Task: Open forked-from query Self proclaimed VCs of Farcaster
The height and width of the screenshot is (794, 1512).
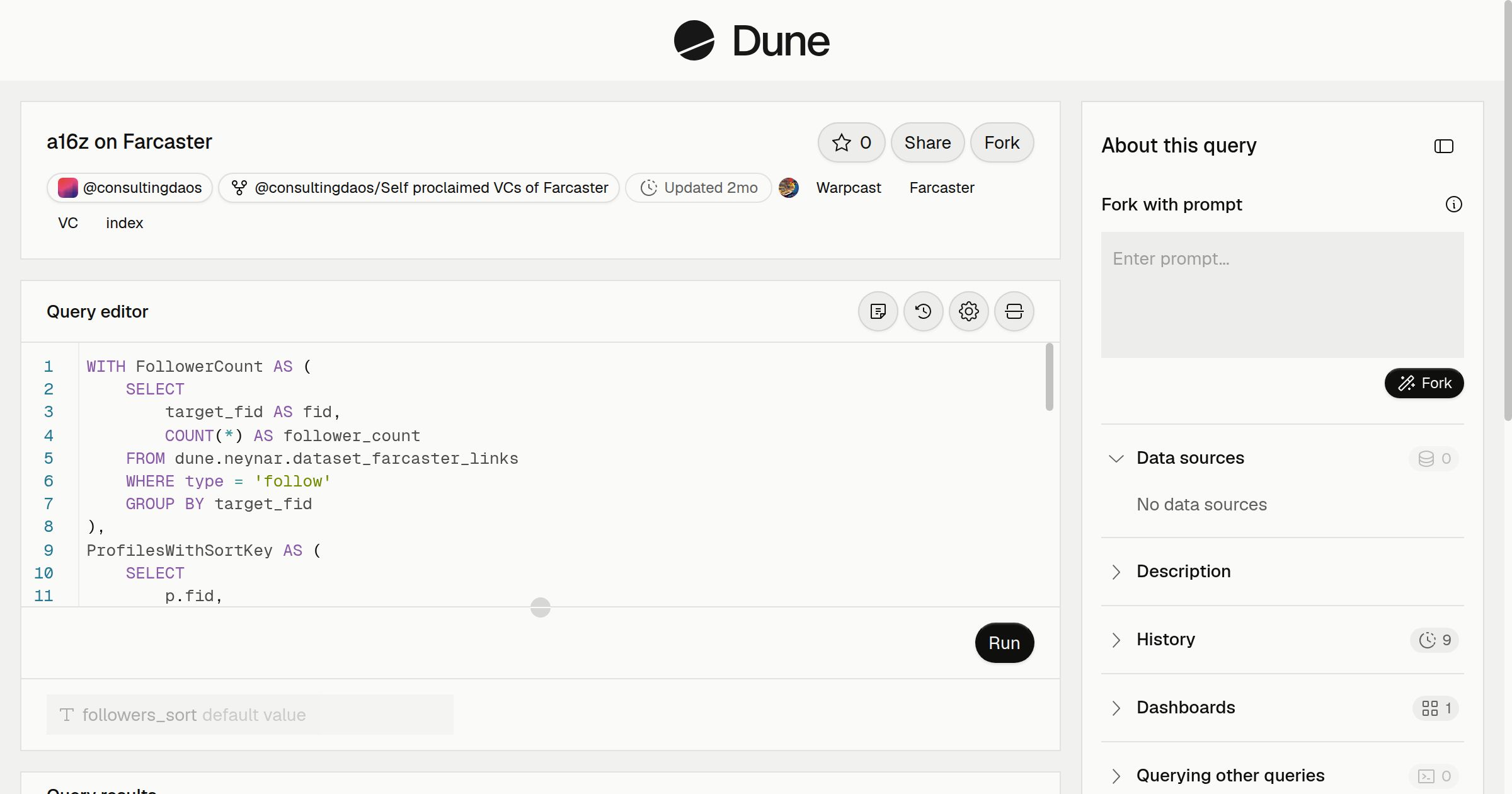Action: 419,188
